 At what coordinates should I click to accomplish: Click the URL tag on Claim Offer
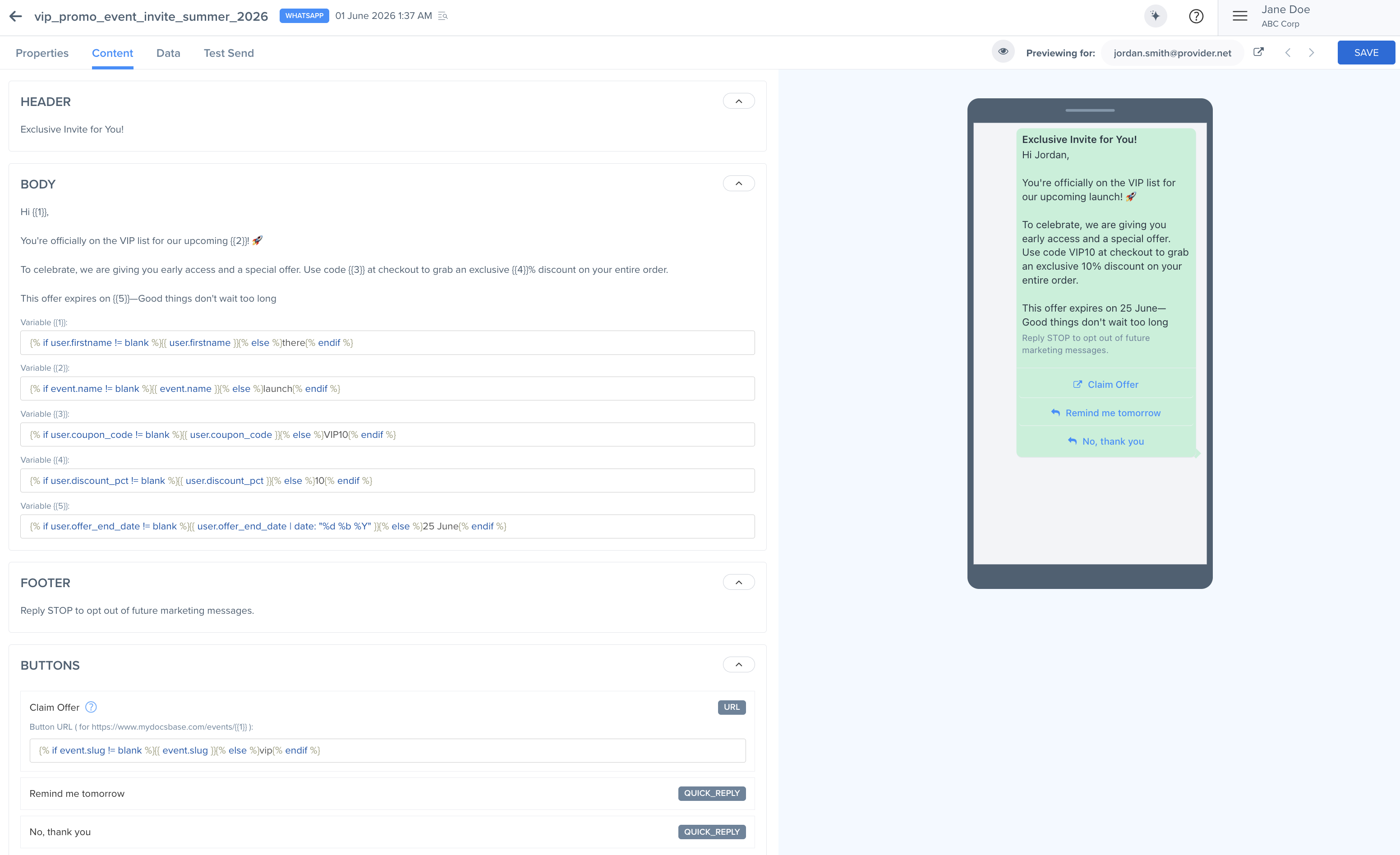point(732,707)
